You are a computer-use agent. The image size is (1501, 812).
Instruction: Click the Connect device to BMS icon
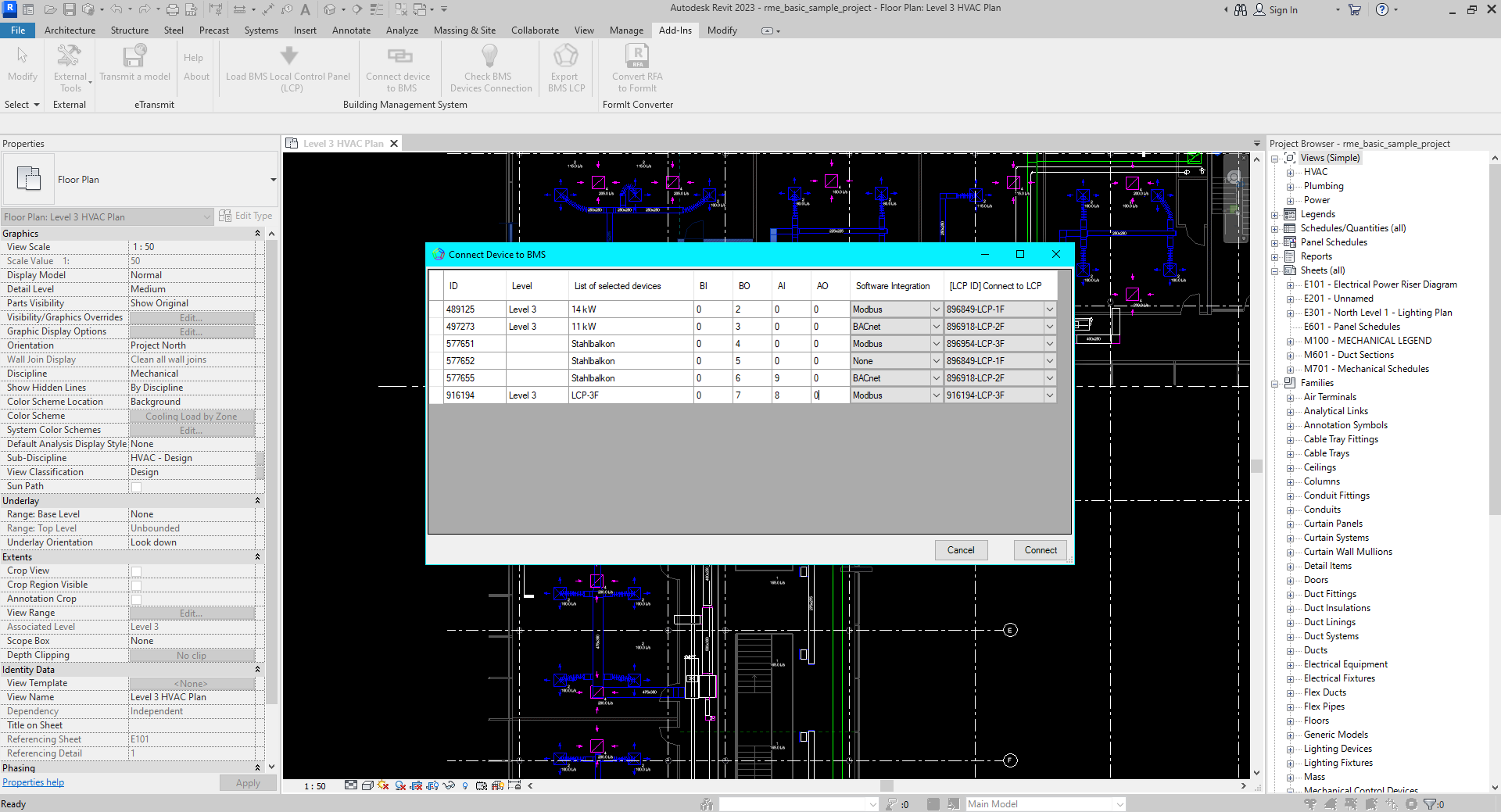399,56
